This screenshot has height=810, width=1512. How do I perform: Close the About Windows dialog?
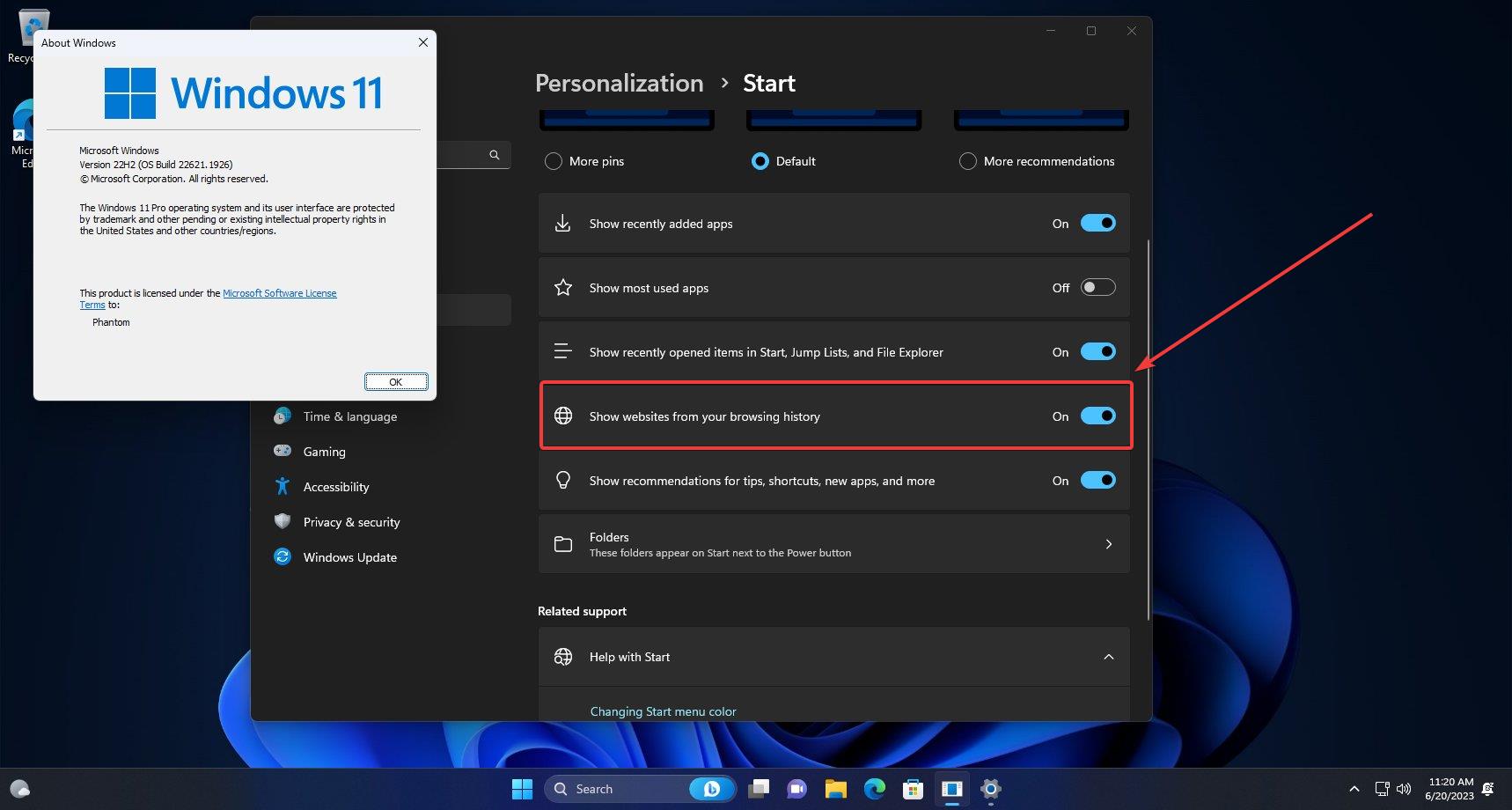click(423, 42)
